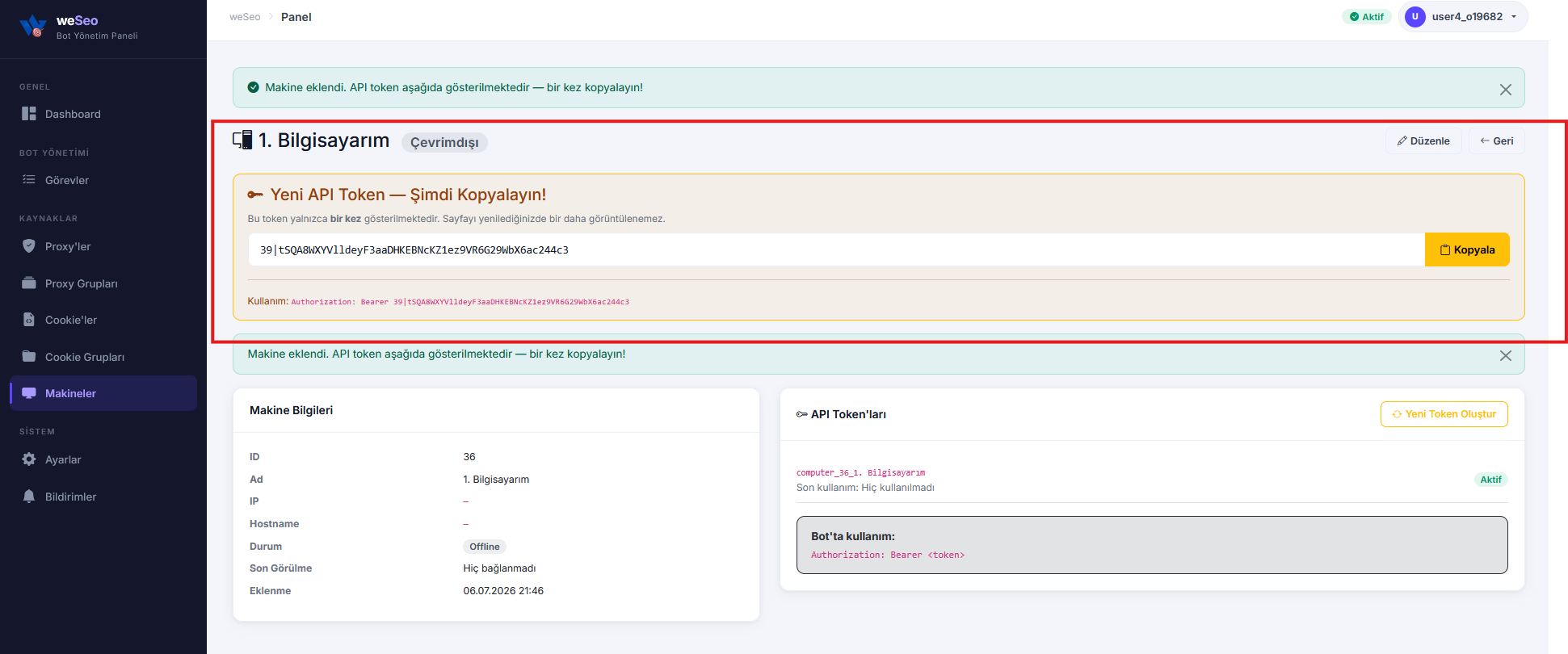Image resolution: width=1568 pixels, height=654 pixels.
Task: Click the computer_36_1. Bilgisayarım token name
Action: coord(861,472)
